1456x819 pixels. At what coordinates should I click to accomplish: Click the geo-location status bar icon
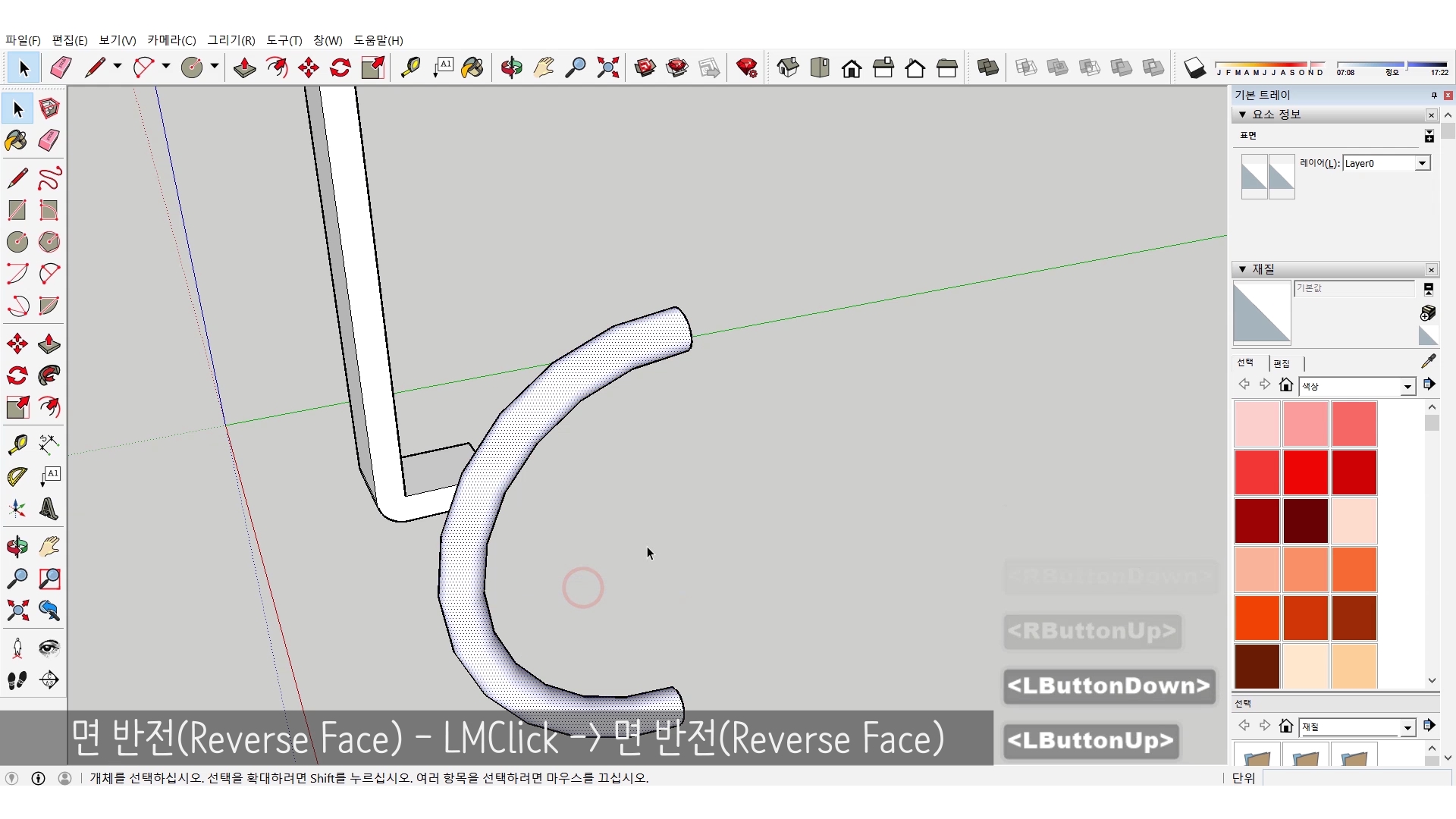pyautogui.click(x=12, y=778)
